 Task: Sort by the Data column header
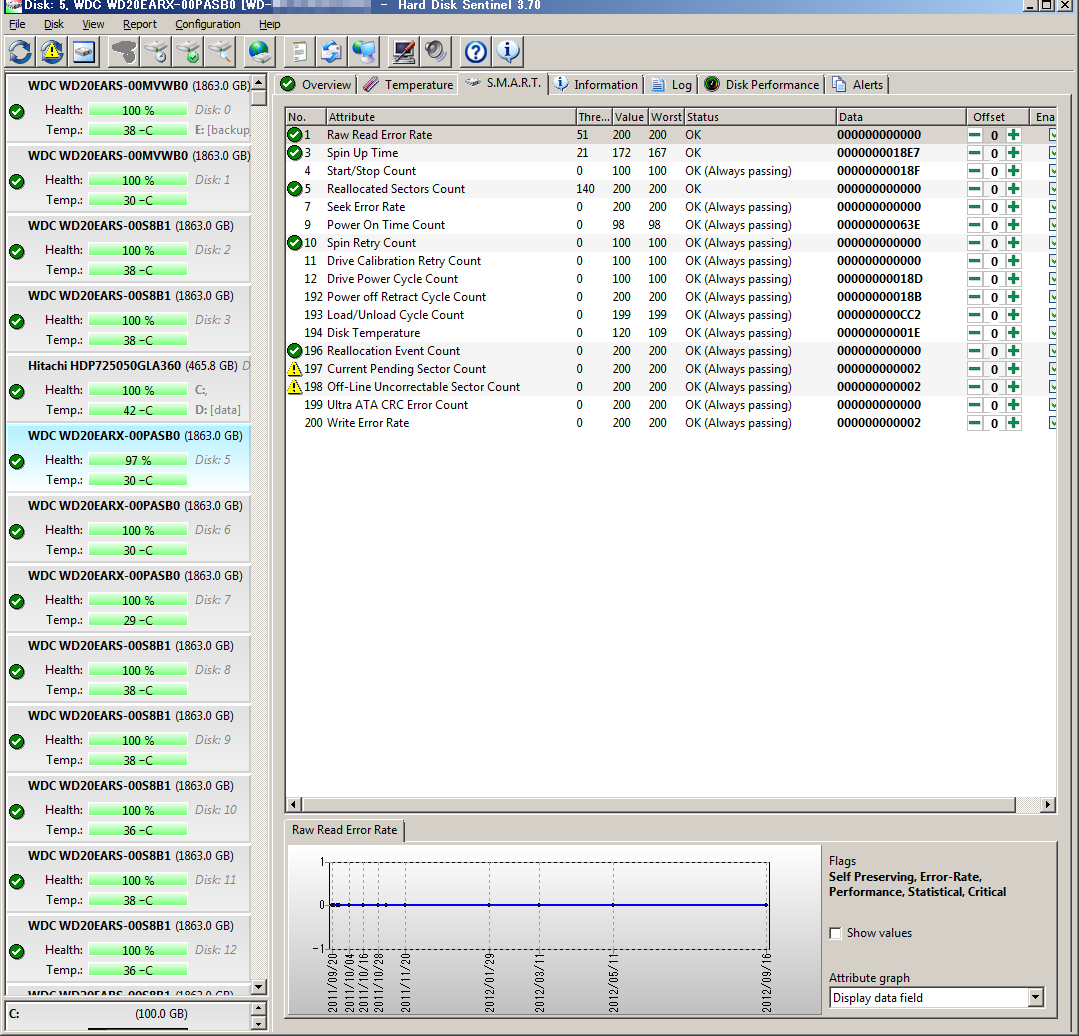pyautogui.click(x=901, y=117)
